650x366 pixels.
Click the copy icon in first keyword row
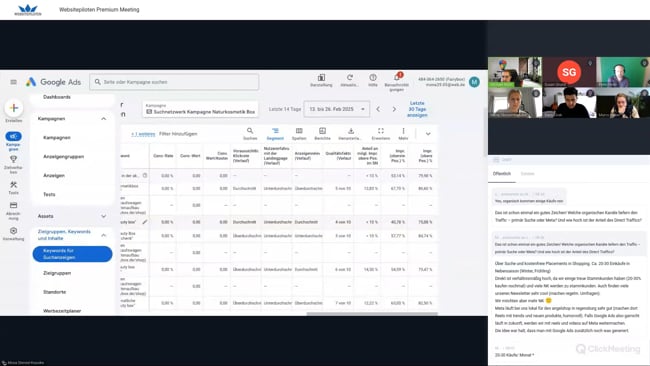tap(145, 175)
